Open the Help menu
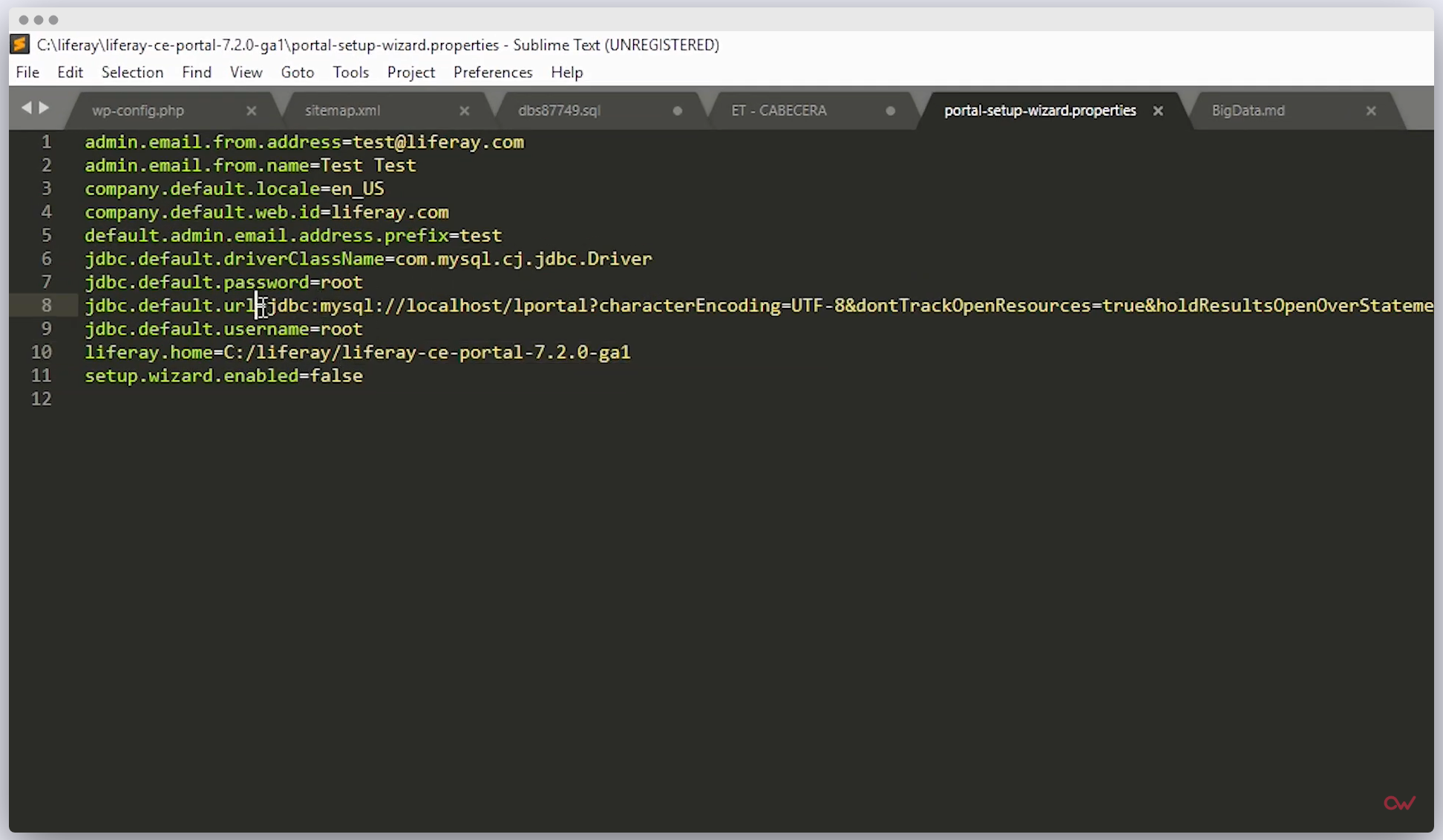The height and width of the screenshot is (840, 1443). [x=566, y=72]
